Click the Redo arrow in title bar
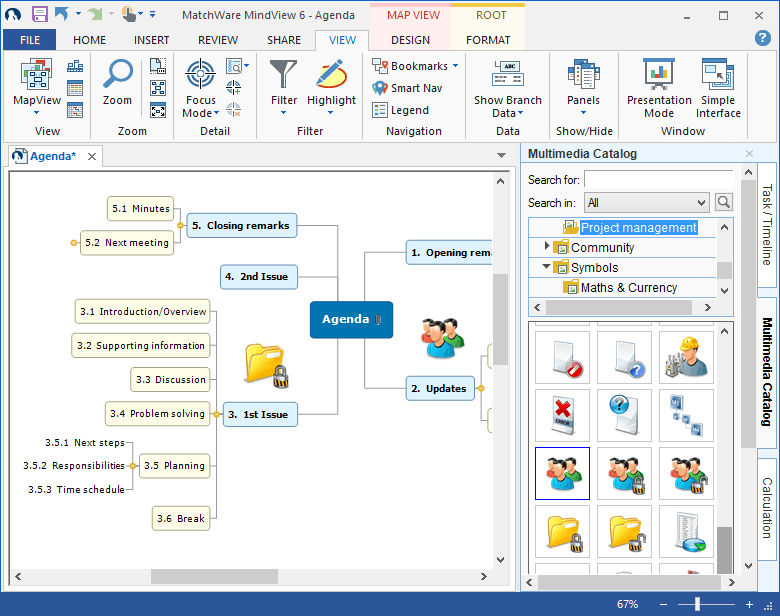 click(95, 14)
